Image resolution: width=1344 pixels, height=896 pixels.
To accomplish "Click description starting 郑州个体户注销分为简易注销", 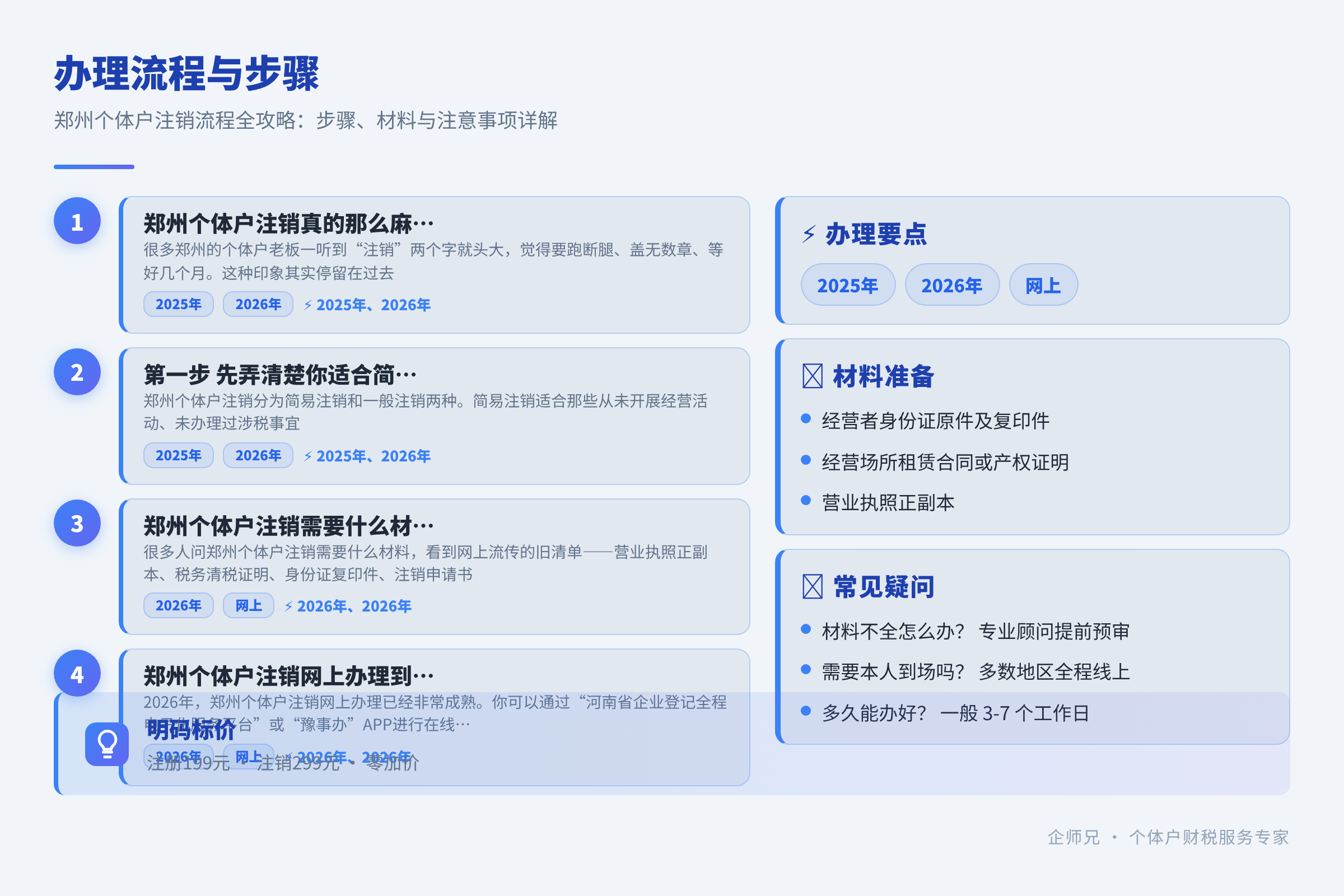I will pyautogui.click(x=426, y=412).
